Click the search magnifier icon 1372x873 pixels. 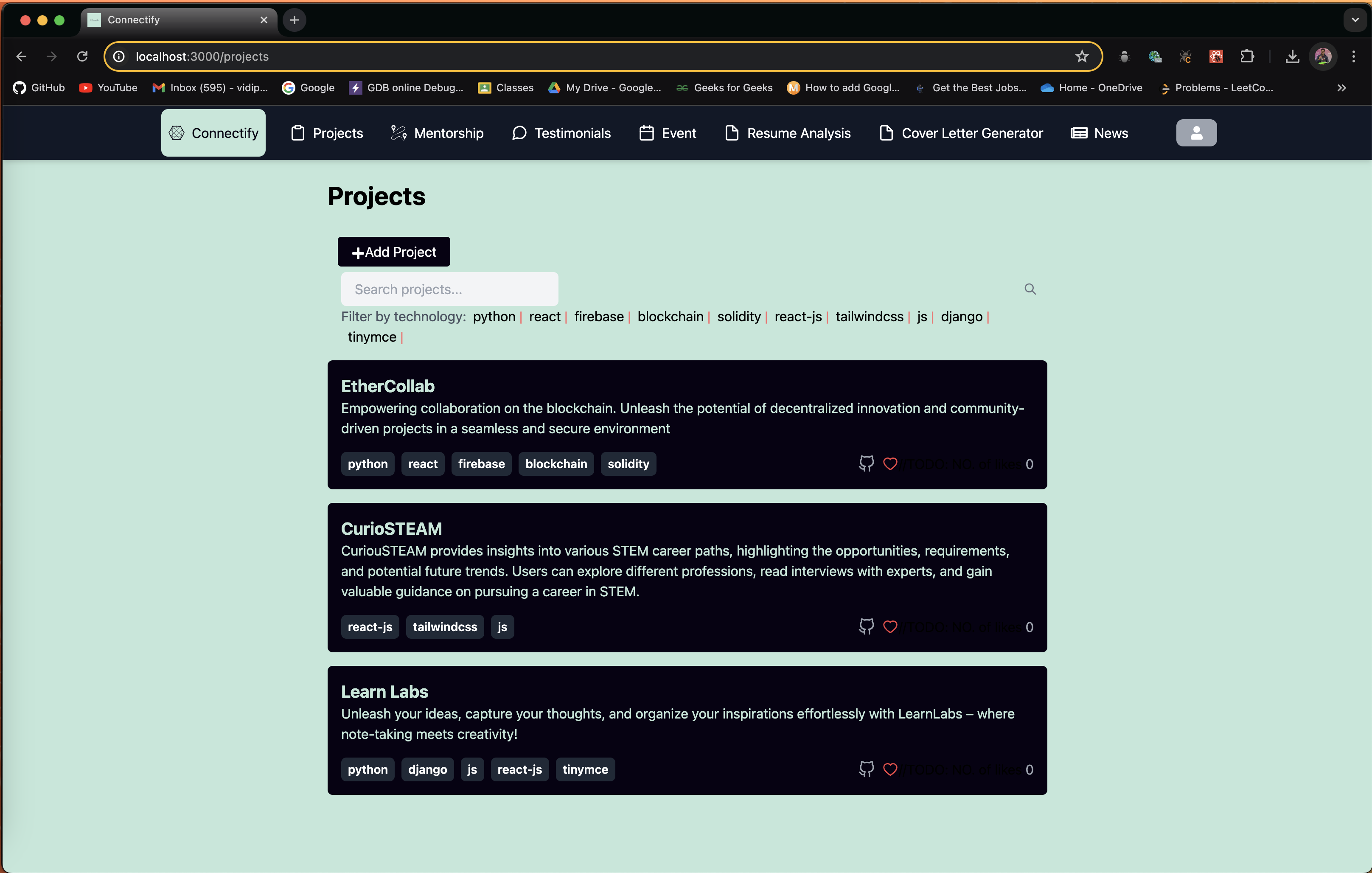[1030, 289]
